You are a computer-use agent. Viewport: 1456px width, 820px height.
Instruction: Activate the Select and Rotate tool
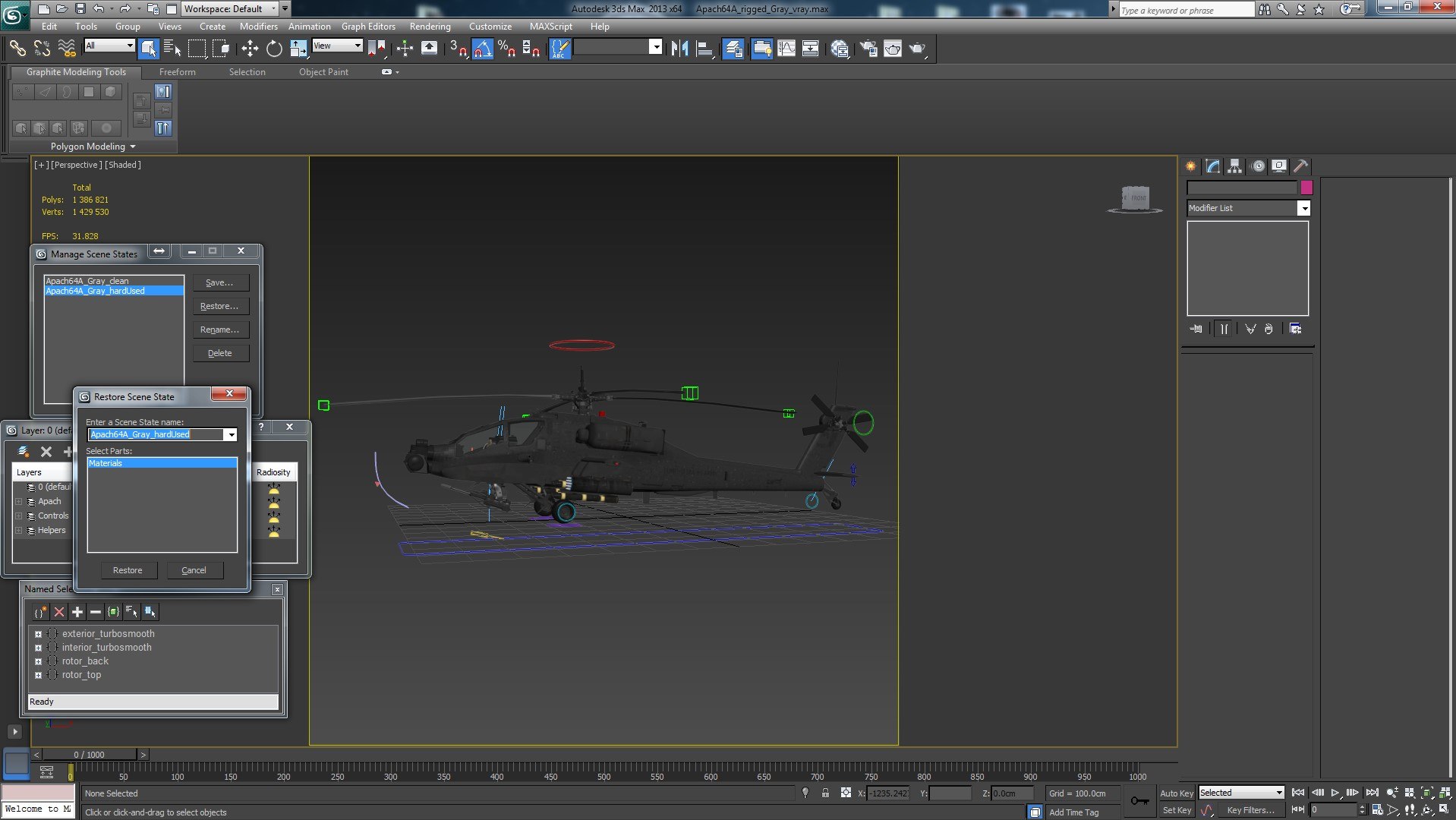pos(274,49)
